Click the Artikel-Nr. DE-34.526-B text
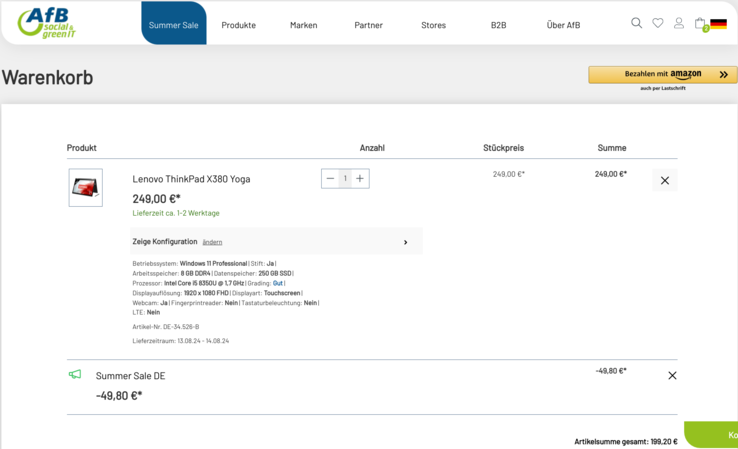The width and height of the screenshot is (738, 449). click(166, 326)
